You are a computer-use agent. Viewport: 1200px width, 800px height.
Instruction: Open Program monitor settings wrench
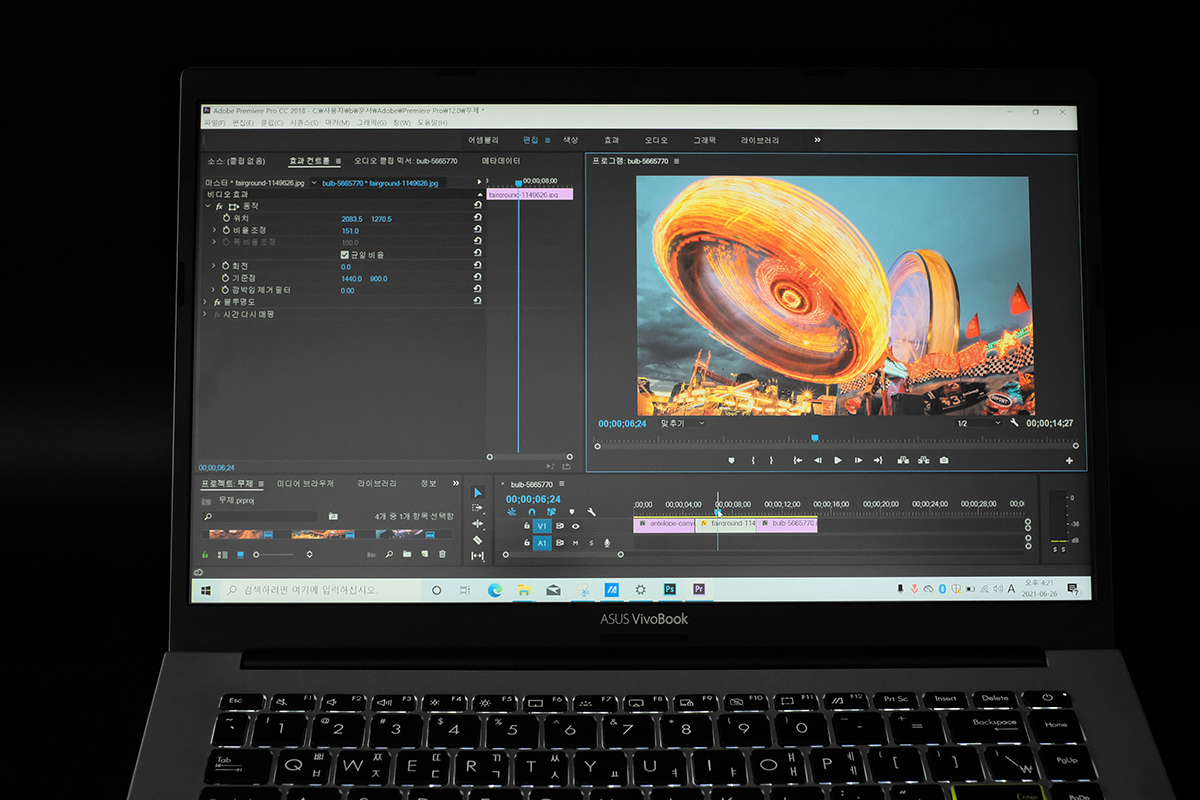(1014, 423)
